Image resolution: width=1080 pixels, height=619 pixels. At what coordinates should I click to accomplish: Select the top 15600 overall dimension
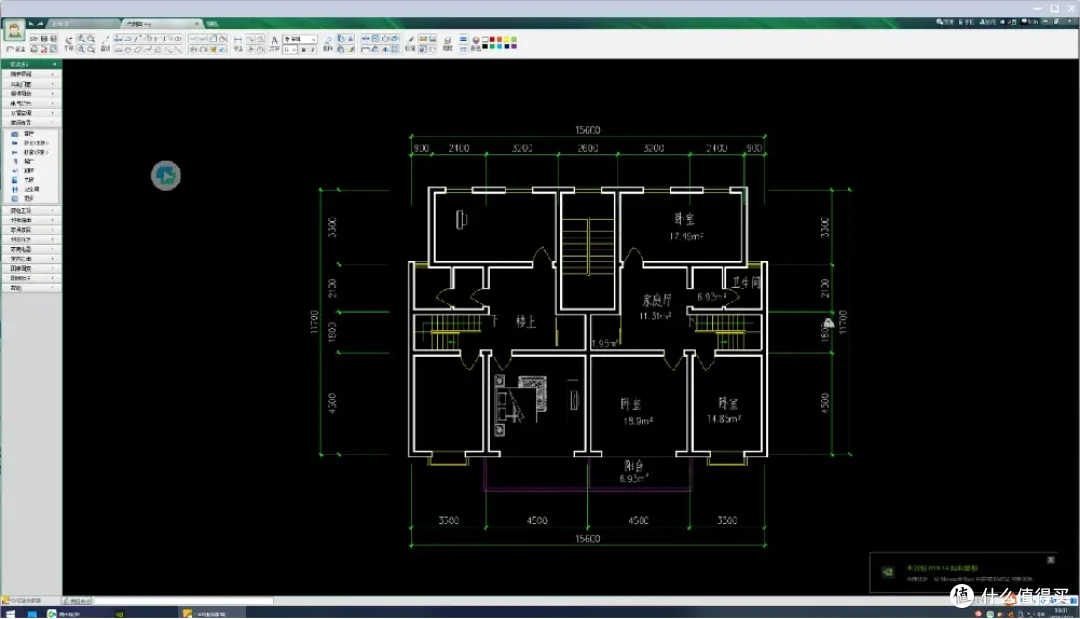[588, 129]
